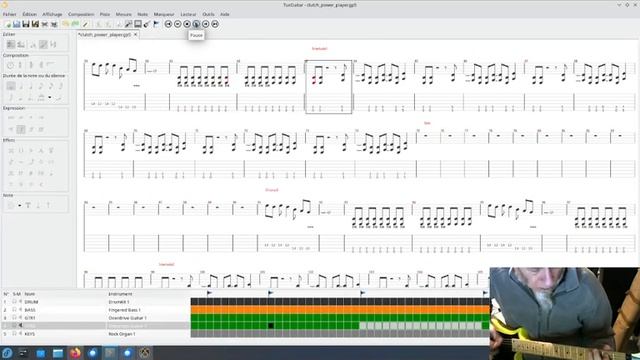The image size is (640, 360).
Task: Click the clock tempo icon in Composition panel
Action: click(11, 65)
